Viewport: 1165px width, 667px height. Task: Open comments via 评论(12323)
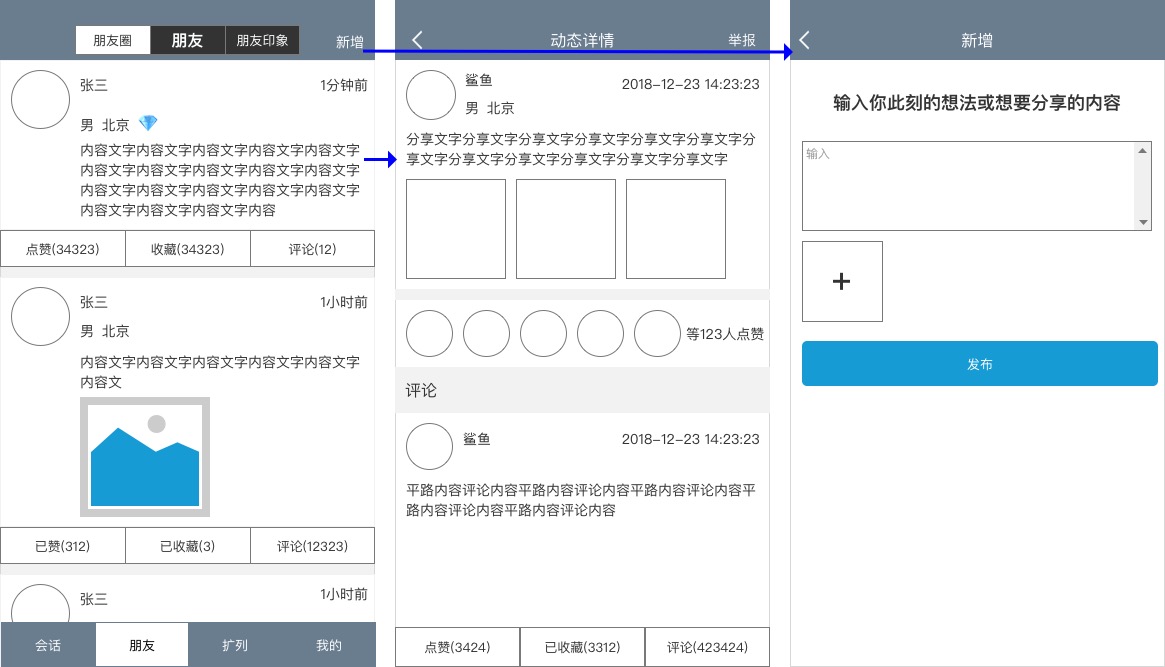click(313, 546)
